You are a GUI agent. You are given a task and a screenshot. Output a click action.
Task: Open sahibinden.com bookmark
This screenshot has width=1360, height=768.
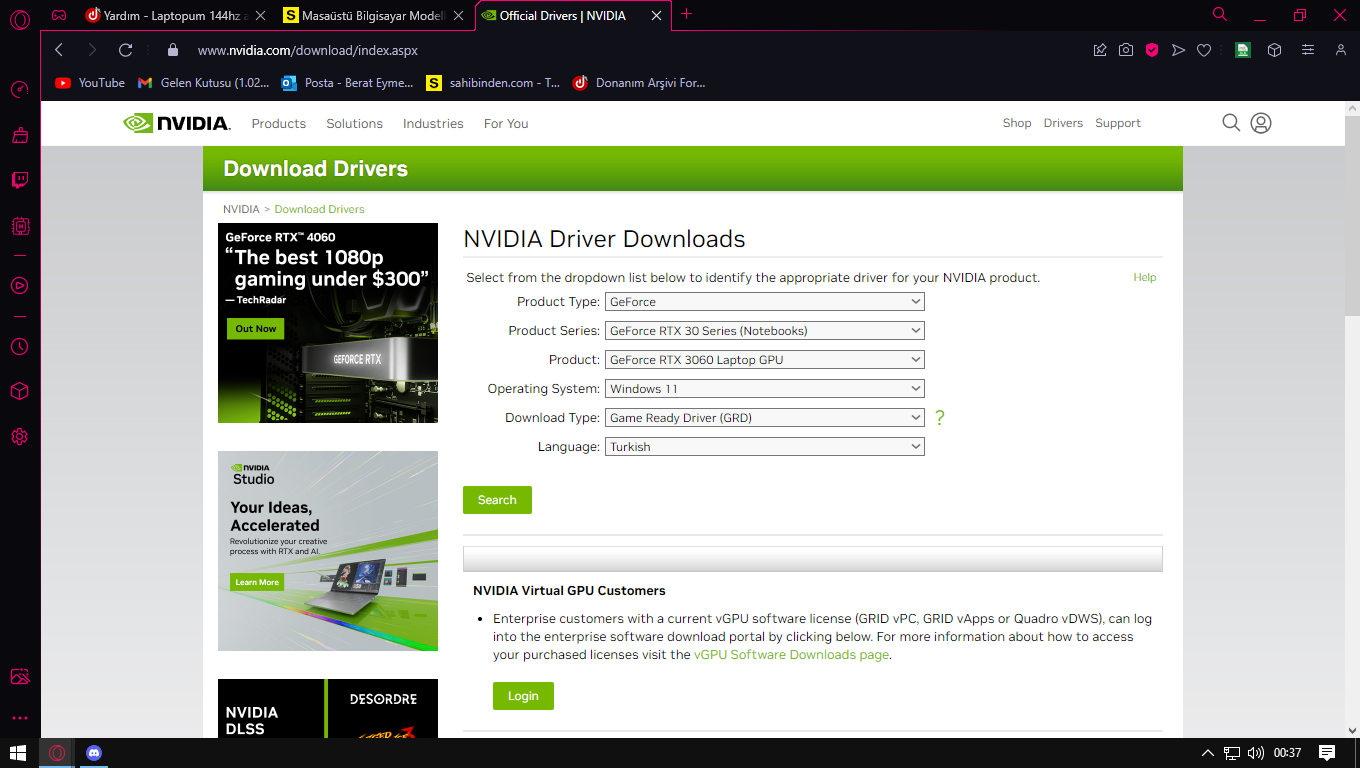coord(494,83)
